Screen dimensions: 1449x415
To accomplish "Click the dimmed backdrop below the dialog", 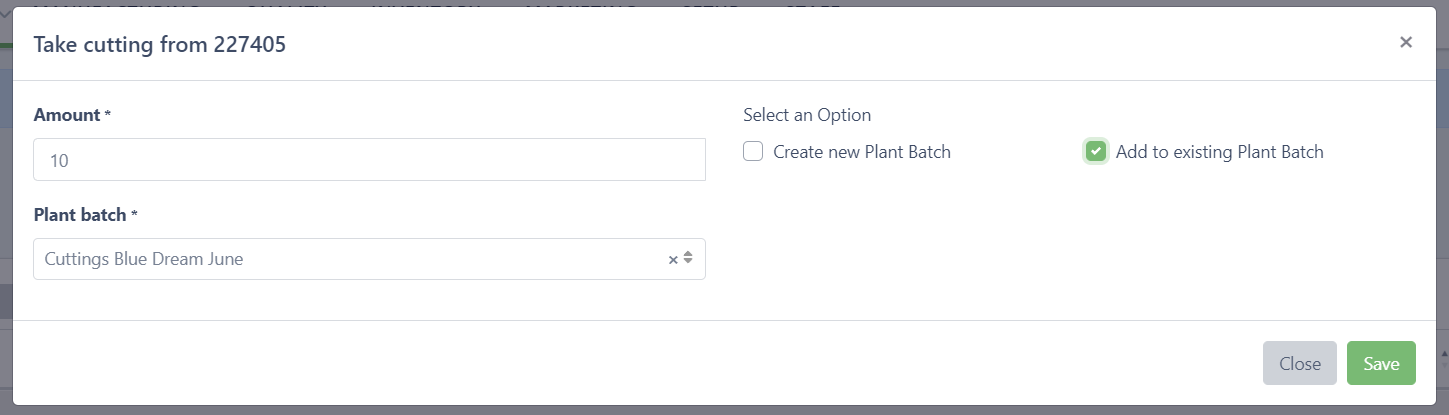I will click(x=700, y=410).
